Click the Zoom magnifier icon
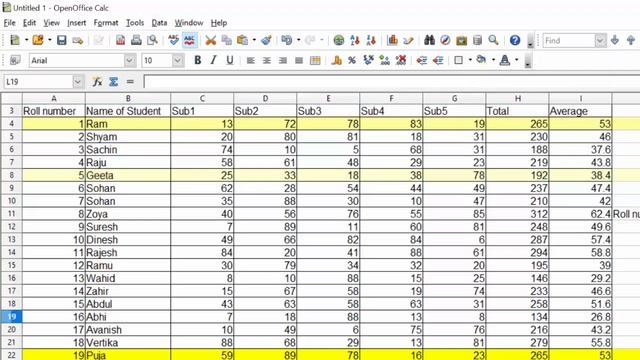 click(493, 40)
